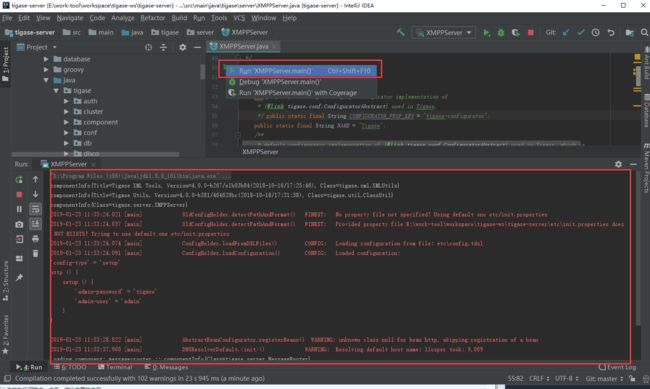This screenshot has height=389, width=650.
Task: Start debugging with the toolbar bug icon
Action: [x=501, y=32]
